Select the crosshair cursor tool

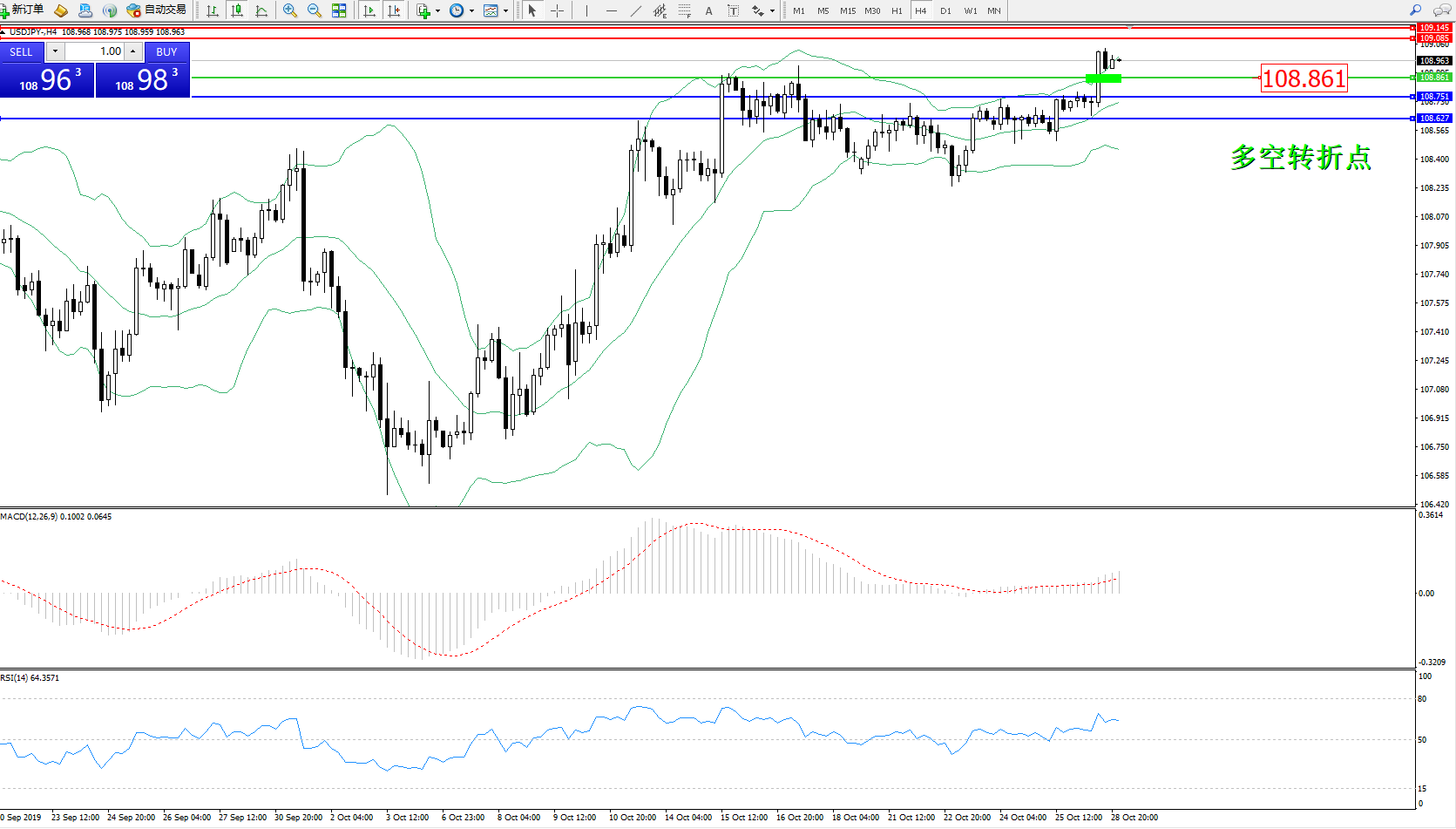click(557, 10)
